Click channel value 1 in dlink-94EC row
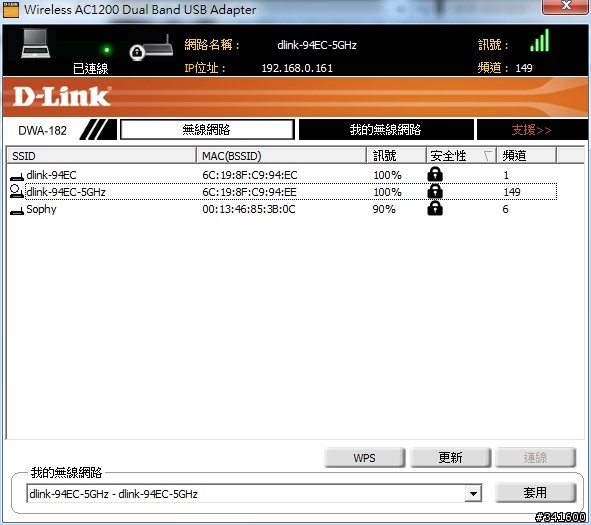The width and height of the screenshot is (591, 525). [506, 175]
